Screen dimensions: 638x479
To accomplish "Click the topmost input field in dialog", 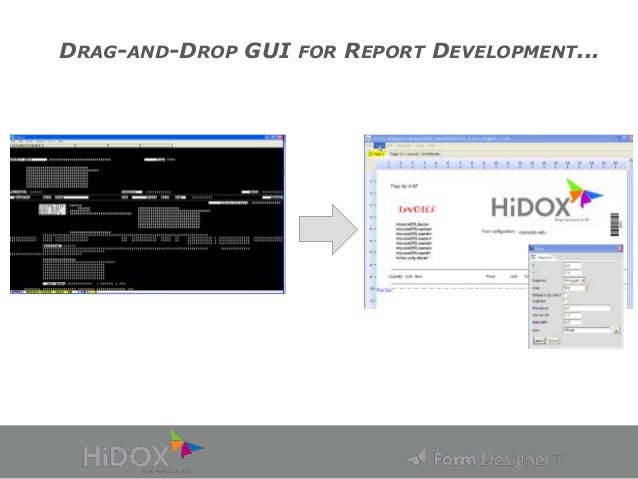I will pyautogui.click(x=572, y=265).
